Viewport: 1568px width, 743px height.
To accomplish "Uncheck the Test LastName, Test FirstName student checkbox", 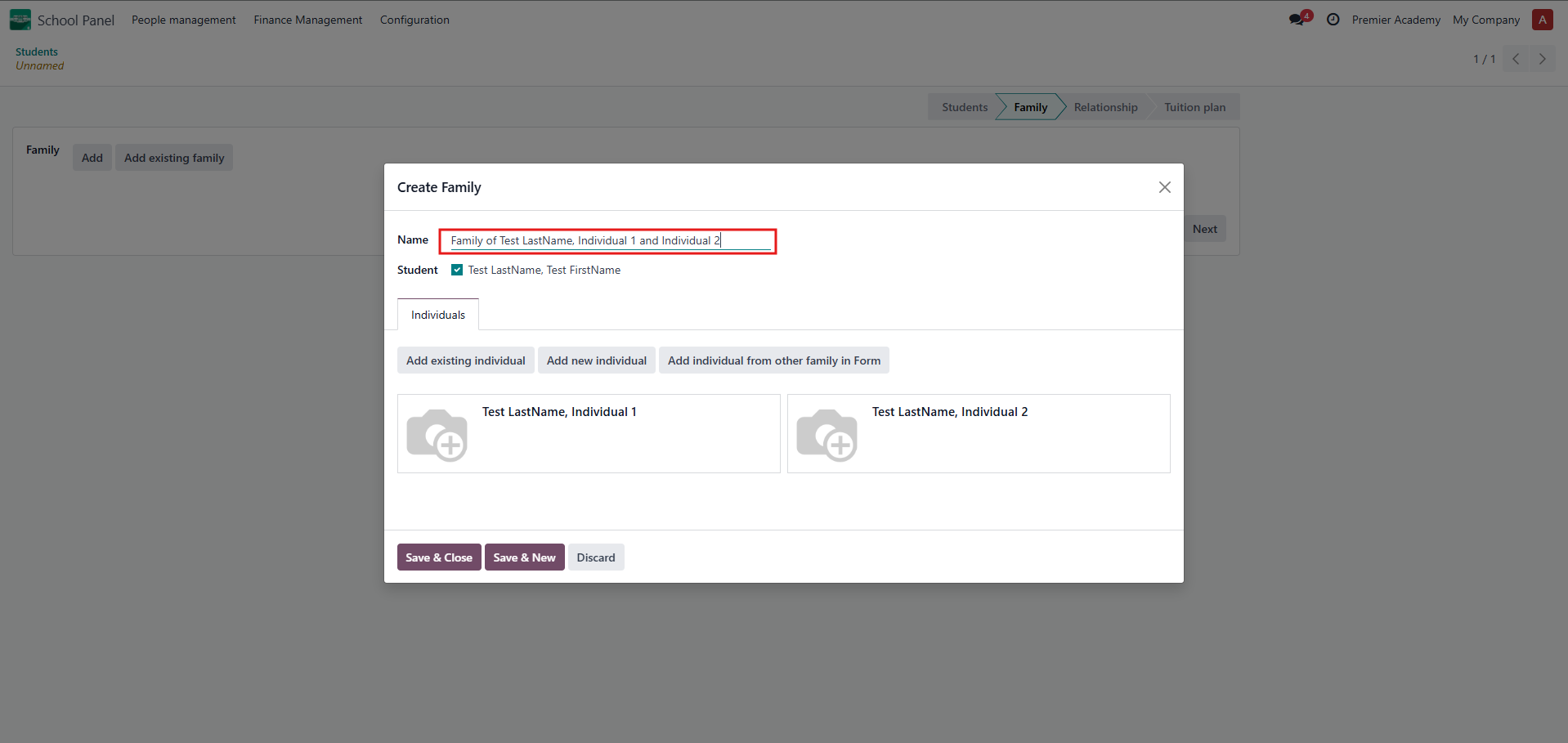I will pos(457,270).
